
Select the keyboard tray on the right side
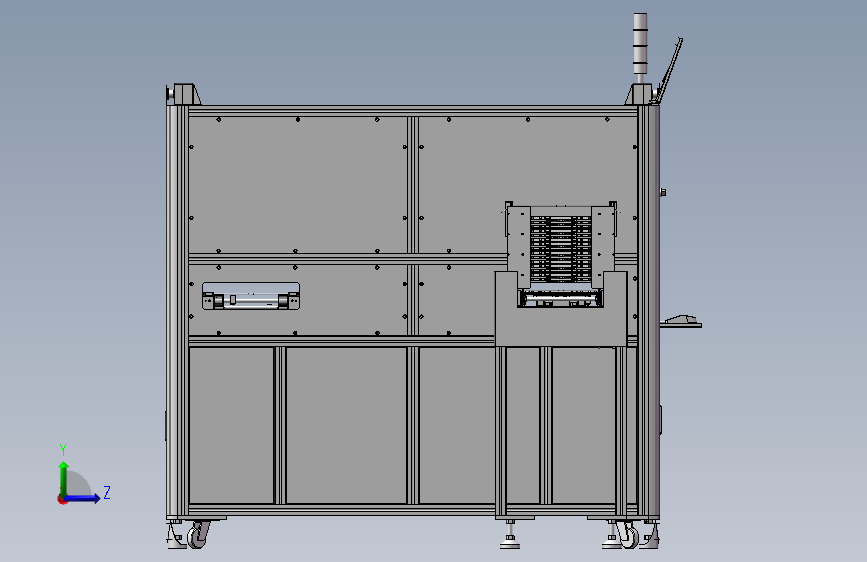pos(681,322)
